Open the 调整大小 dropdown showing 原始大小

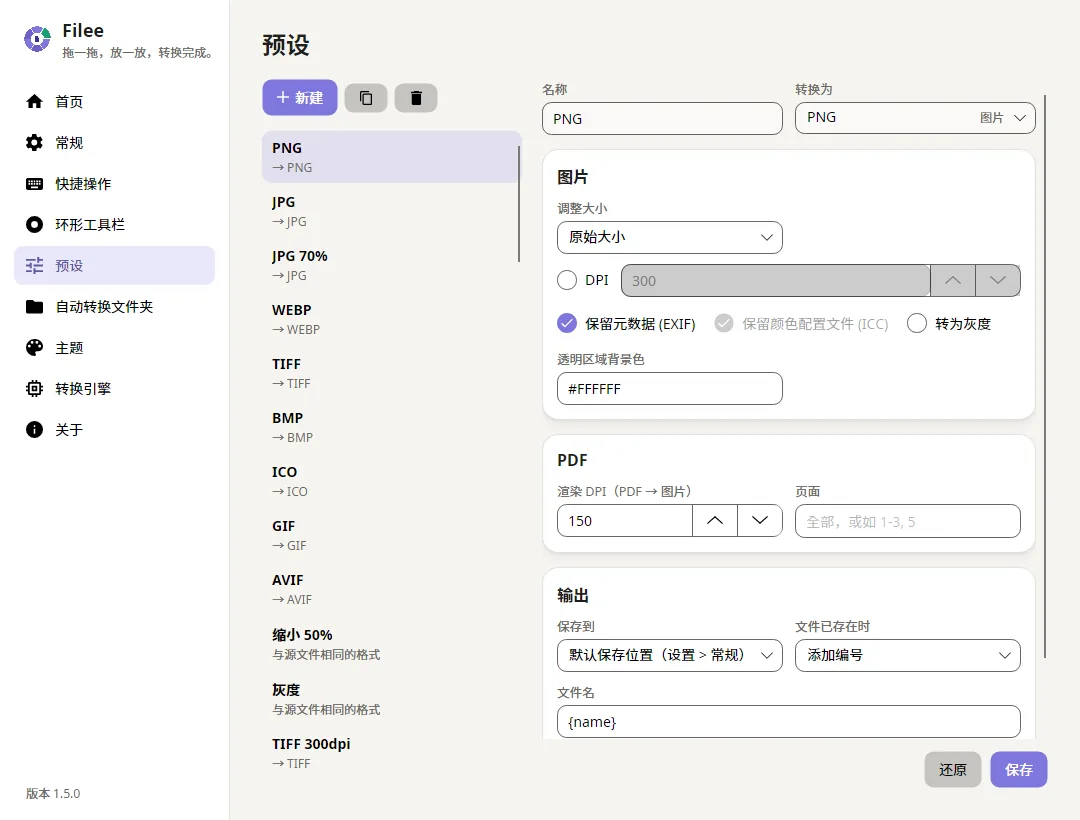click(669, 238)
